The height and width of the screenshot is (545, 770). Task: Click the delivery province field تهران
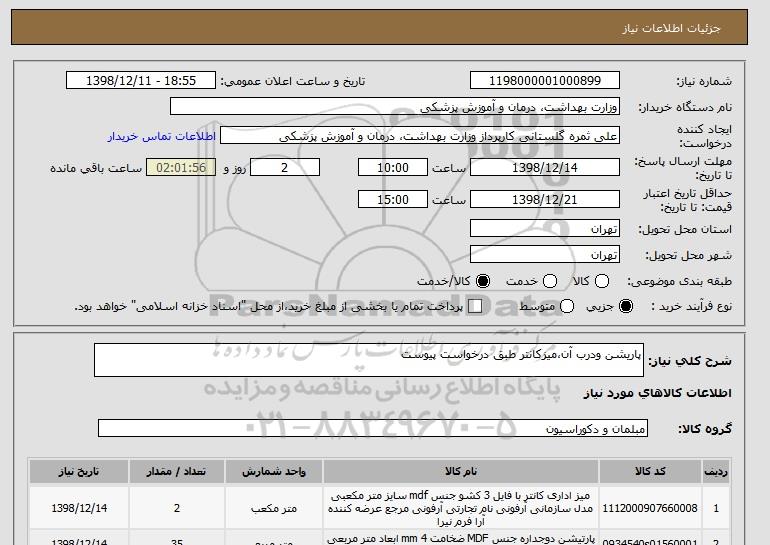[x=545, y=229]
